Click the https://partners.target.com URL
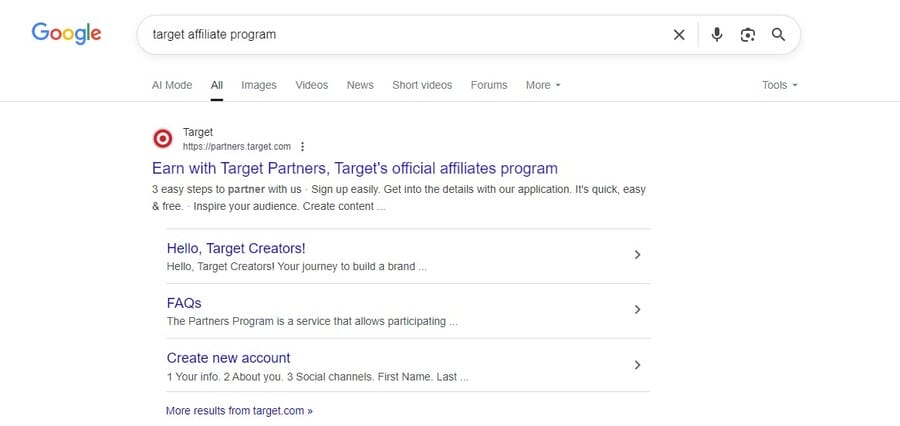The height and width of the screenshot is (426, 900). [x=236, y=146]
